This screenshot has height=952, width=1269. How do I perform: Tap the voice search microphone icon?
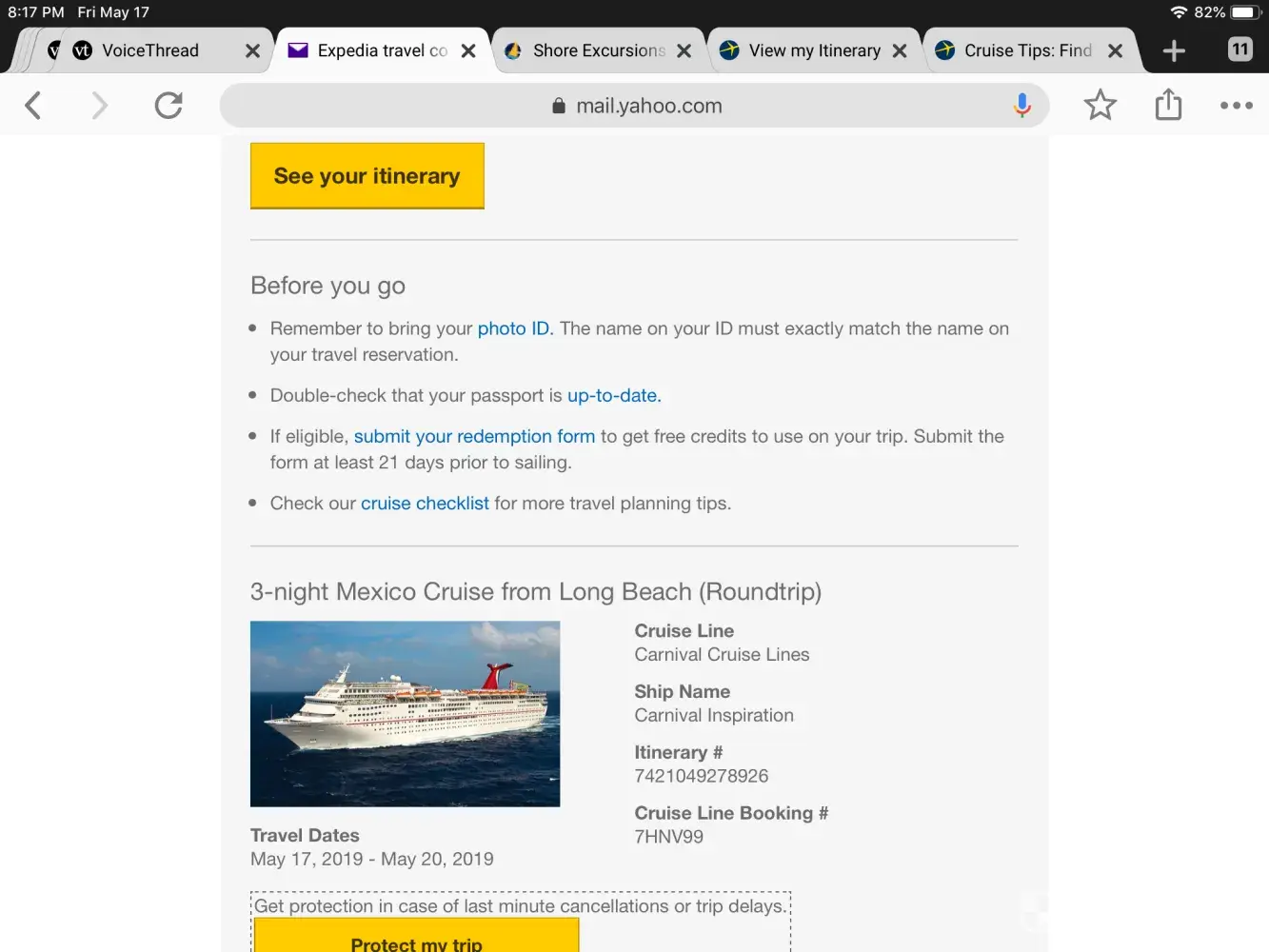click(x=1022, y=105)
